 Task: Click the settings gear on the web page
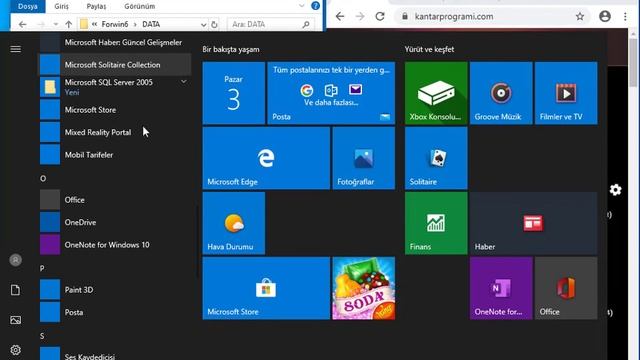(616, 190)
